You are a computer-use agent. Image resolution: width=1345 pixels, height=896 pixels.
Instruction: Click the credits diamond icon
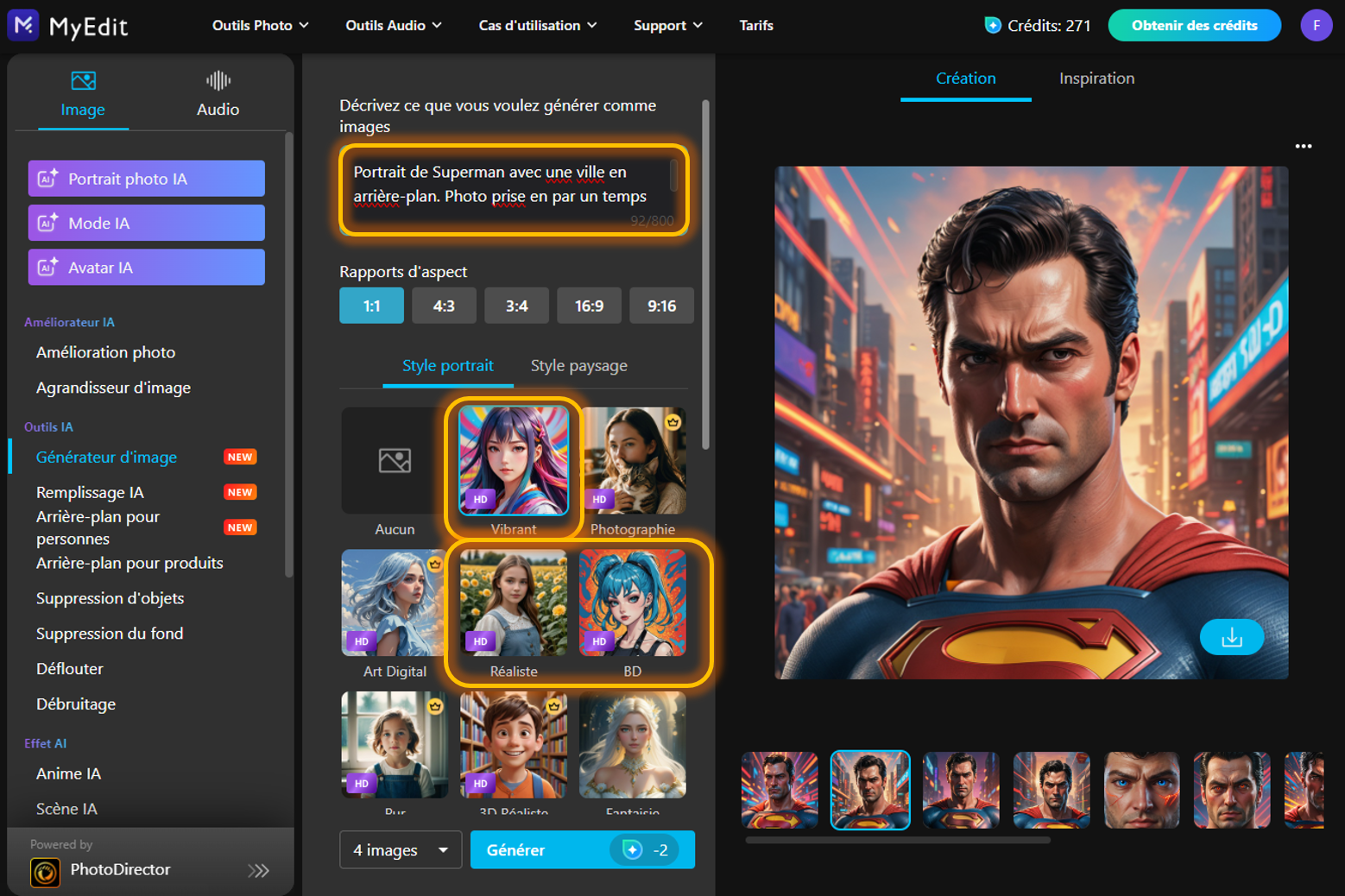coord(993,26)
